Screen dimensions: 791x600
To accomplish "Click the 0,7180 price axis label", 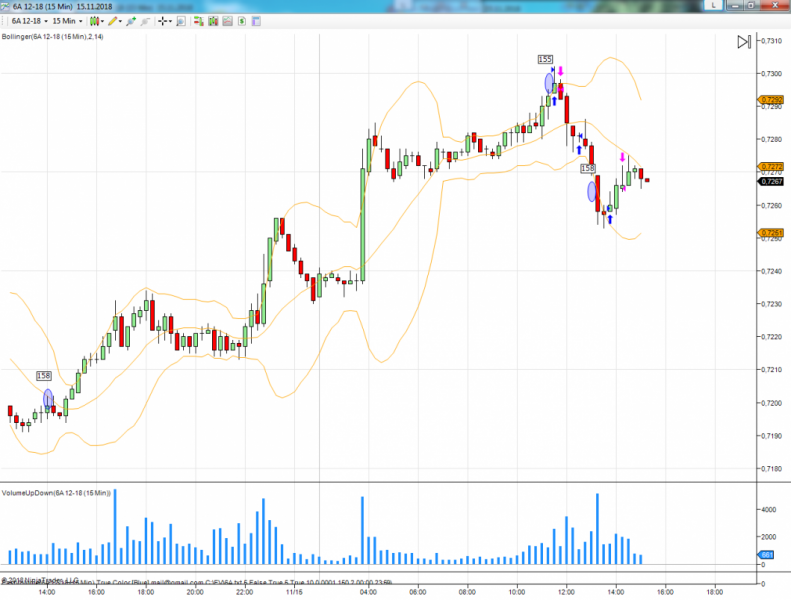I will point(772,469).
